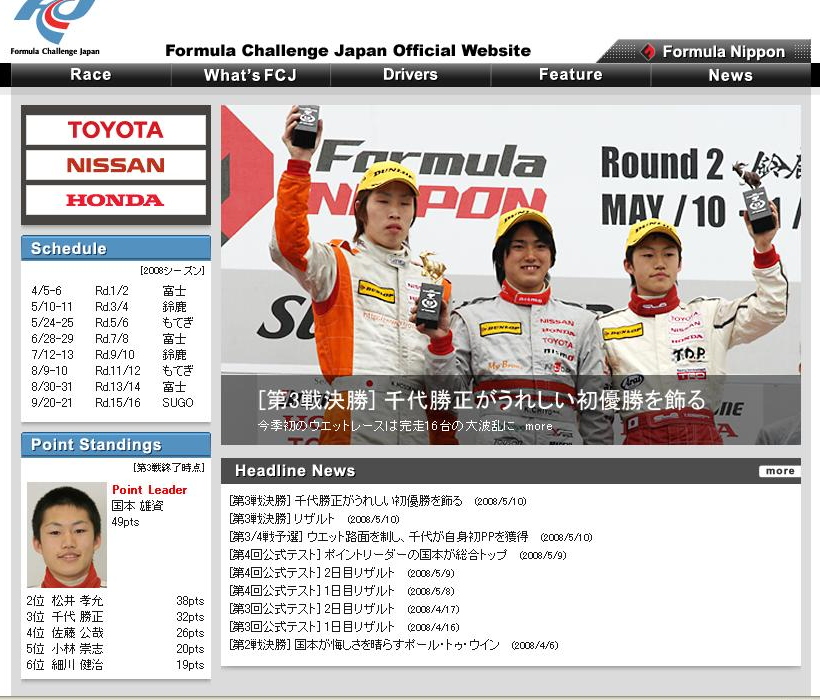The image size is (820, 700).
Task: Click the Formula Challenge Japan Official Website title
Action: (348, 51)
